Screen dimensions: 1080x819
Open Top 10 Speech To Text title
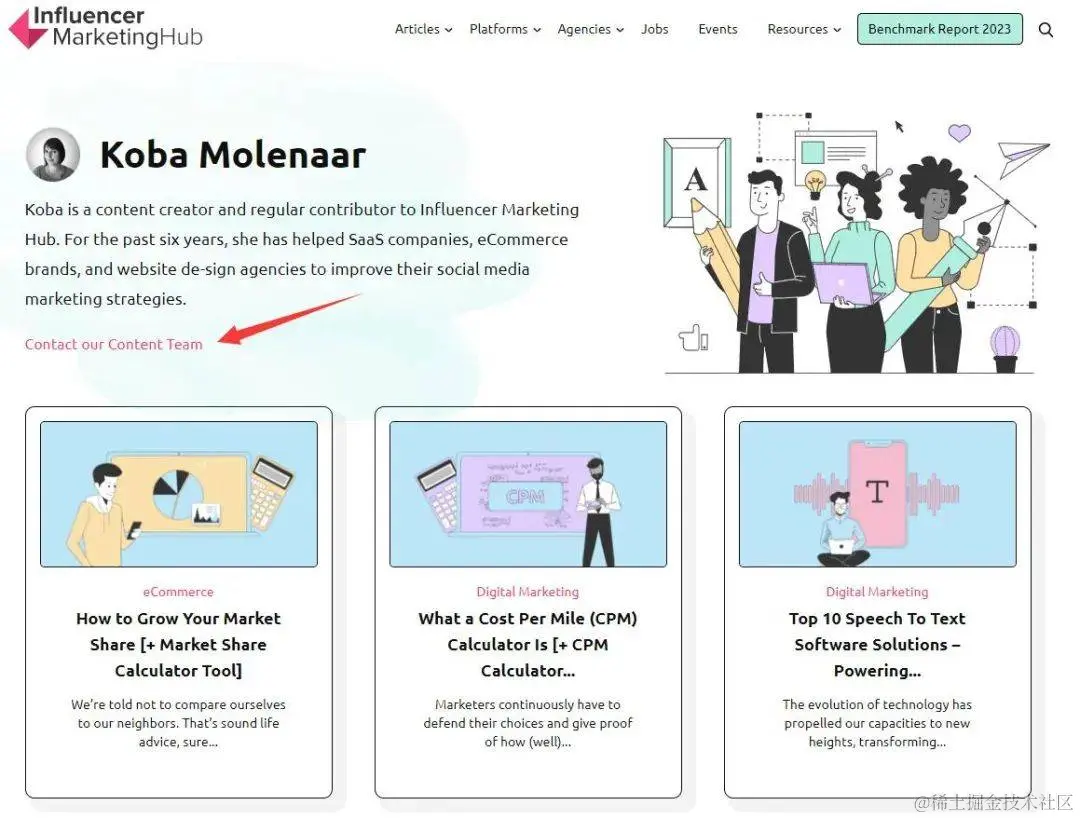[x=877, y=644]
